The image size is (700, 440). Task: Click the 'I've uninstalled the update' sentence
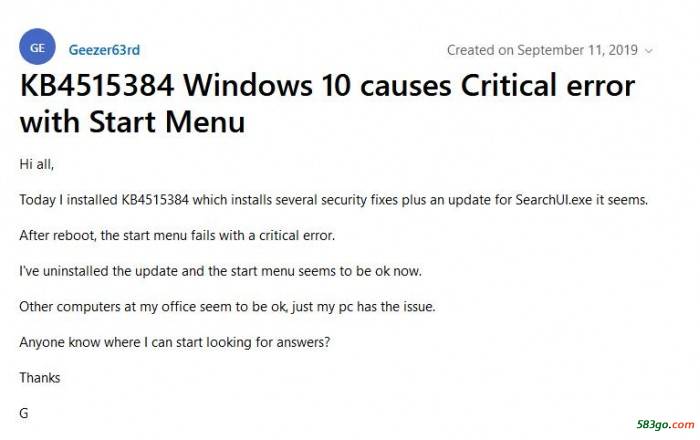coord(221,271)
